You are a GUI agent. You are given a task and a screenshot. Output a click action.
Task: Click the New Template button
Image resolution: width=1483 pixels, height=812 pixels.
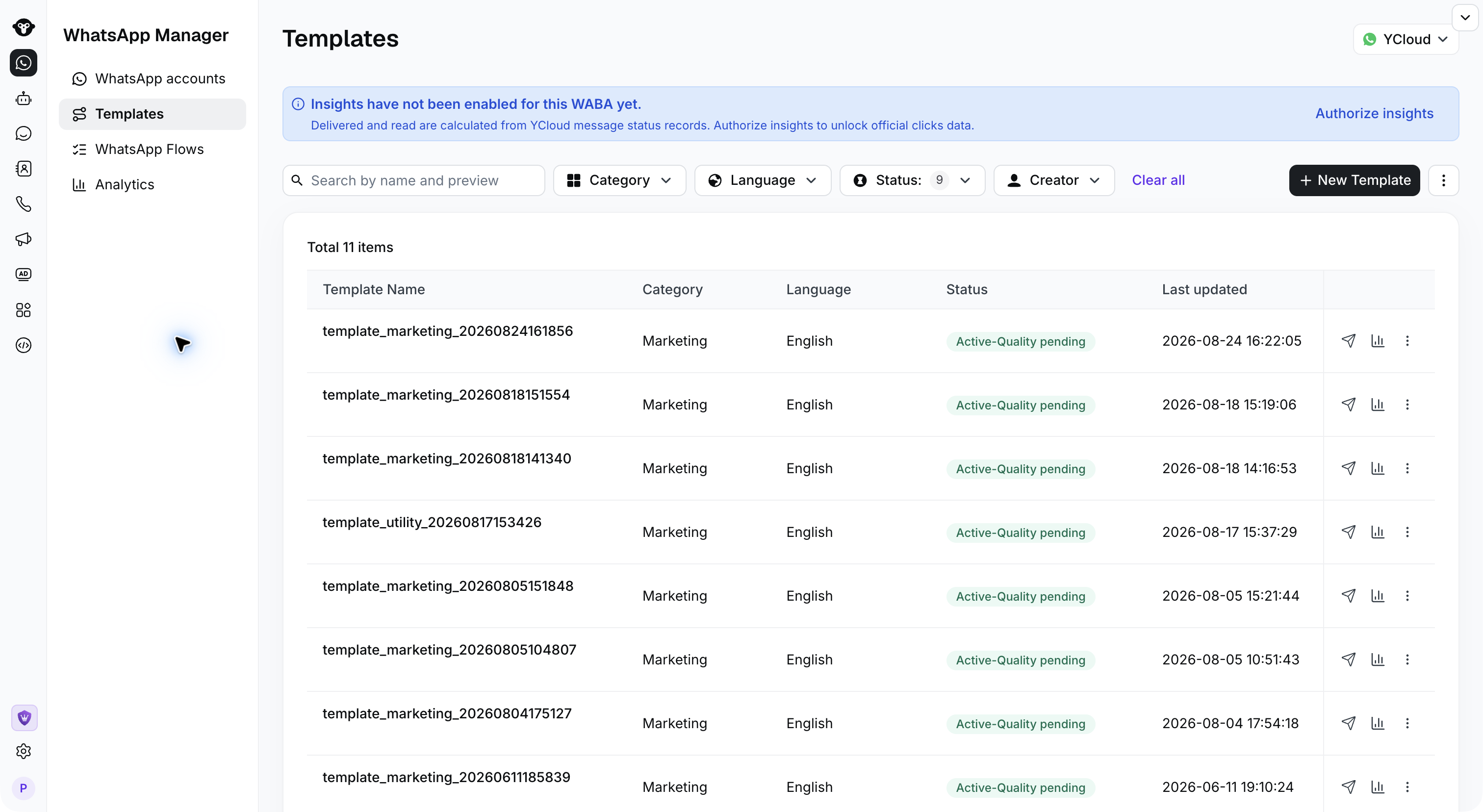point(1355,181)
